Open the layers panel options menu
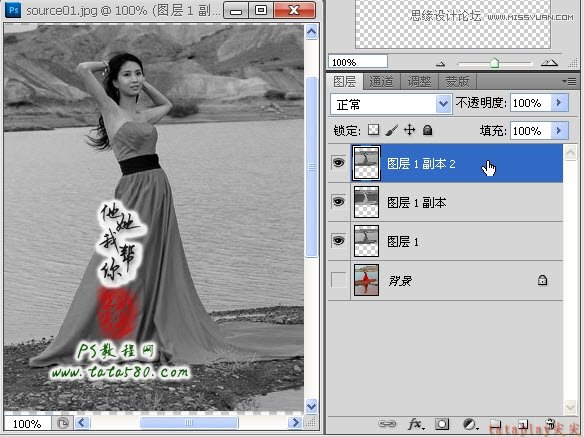Screen dimensions: 584x437 point(569,81)
